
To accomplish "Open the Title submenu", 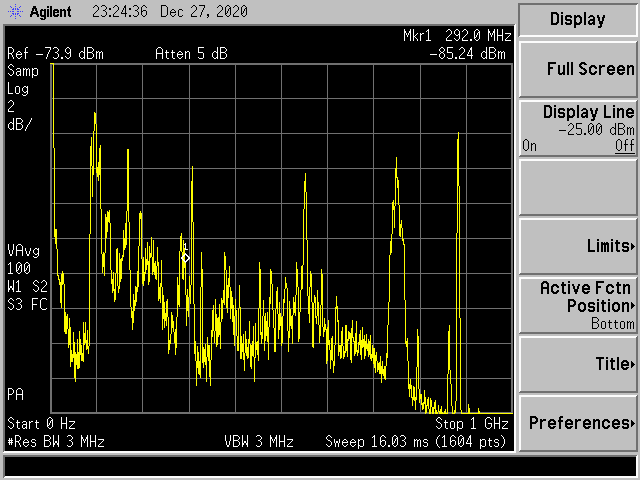I will coord(578,364).
